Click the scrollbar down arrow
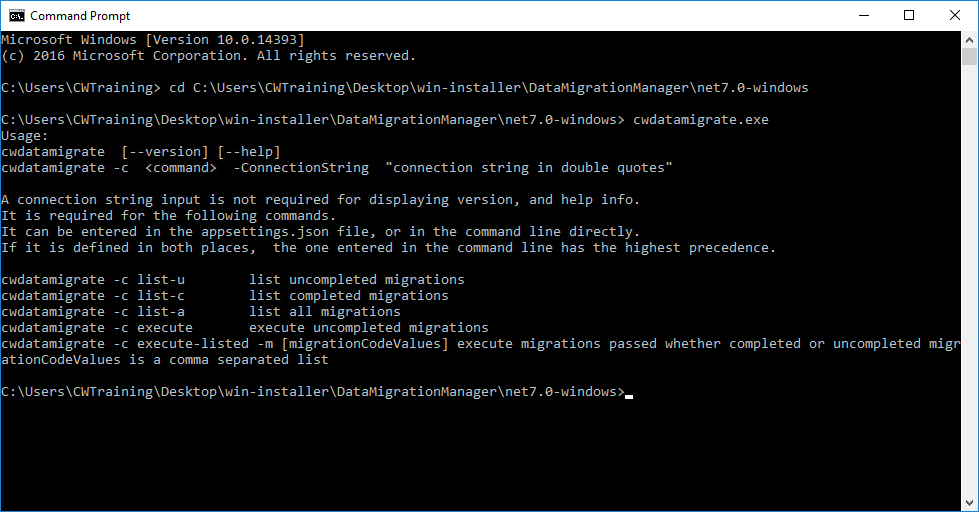The image size is (979, 512). tap(969, 503)
